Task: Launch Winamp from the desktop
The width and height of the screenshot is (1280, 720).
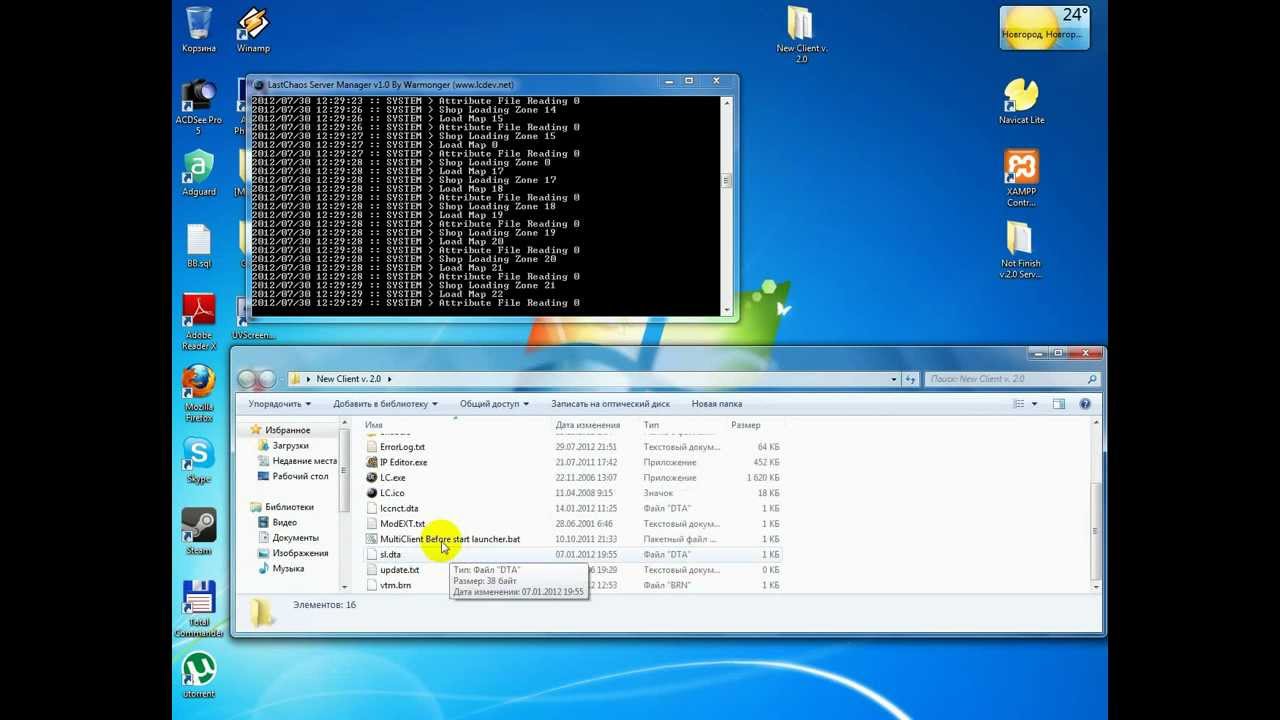Action: pyautogui.click(x=253, y=29)
